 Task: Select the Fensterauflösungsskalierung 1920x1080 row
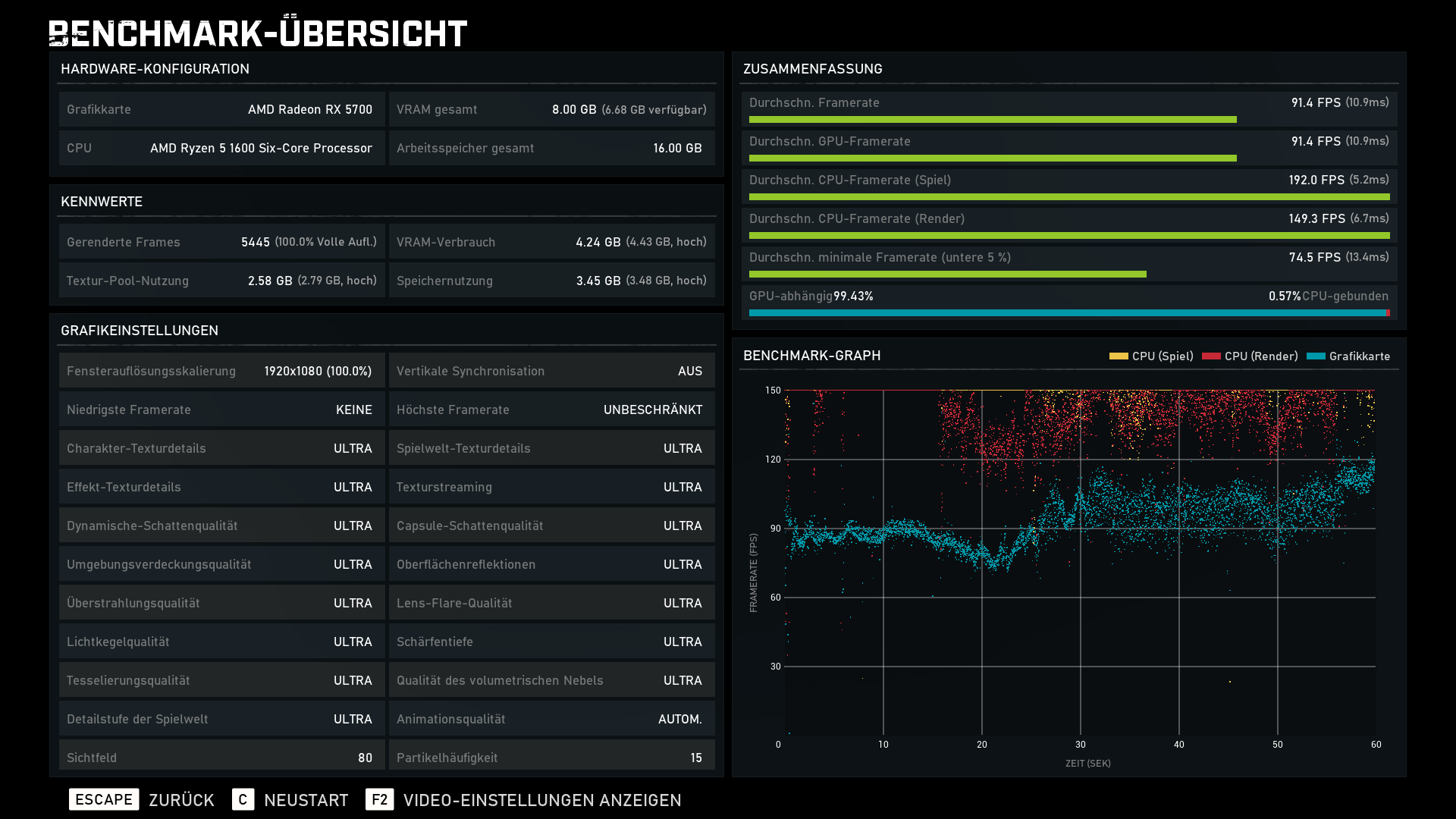221,371
